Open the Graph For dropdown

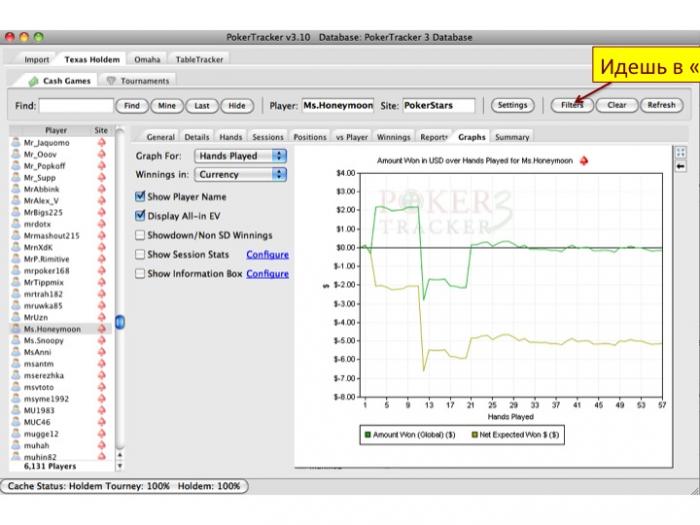click(x=241, y=156)
